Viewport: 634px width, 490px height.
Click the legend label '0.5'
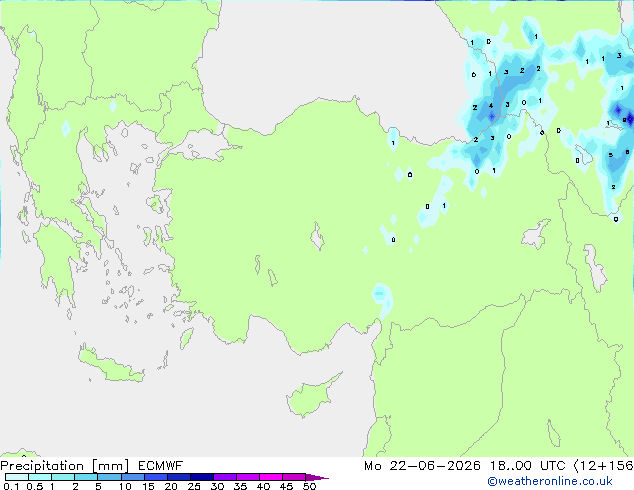35,486
